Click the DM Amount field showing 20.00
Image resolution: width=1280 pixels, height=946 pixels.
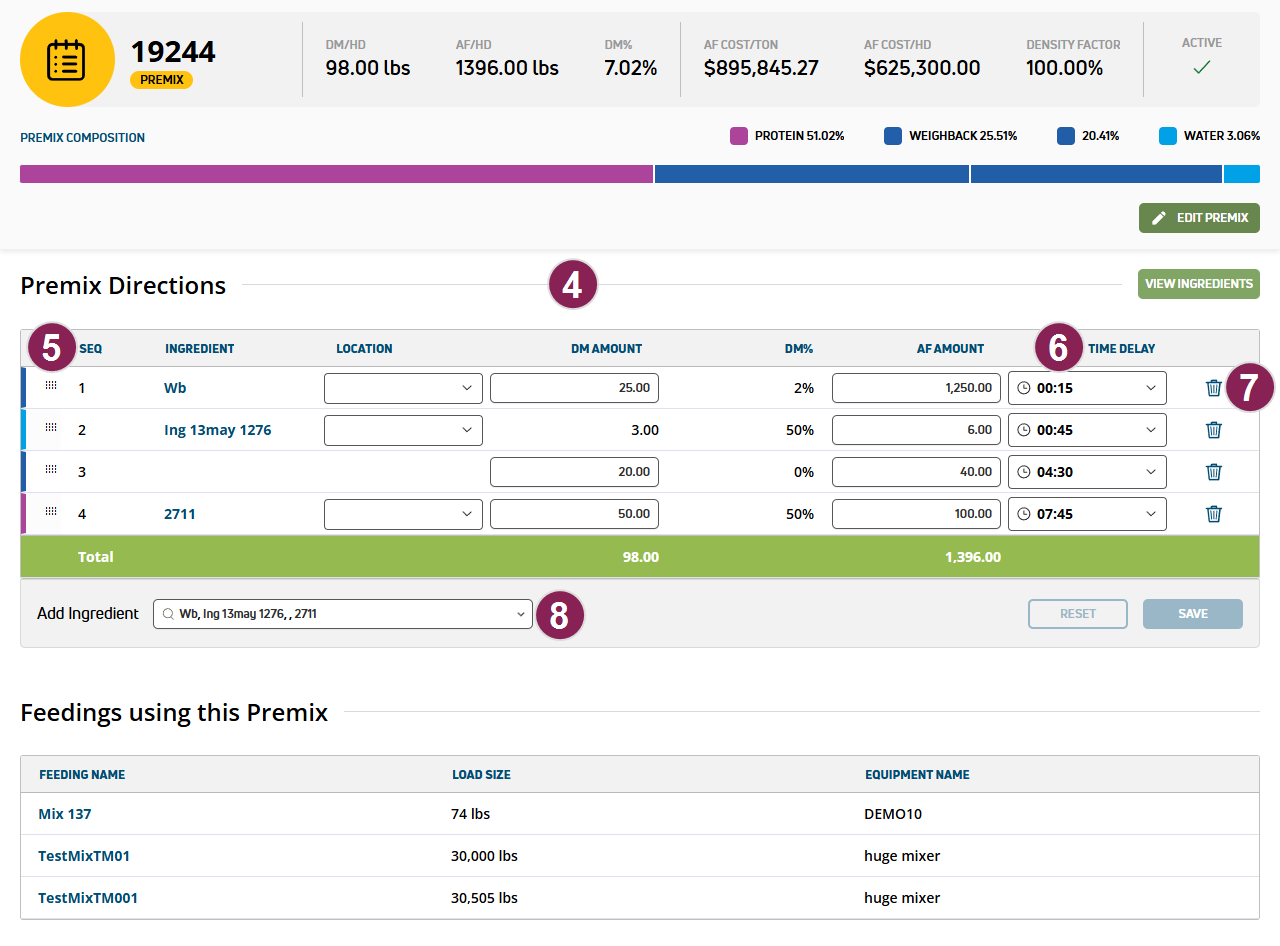(x=574, y=472)
